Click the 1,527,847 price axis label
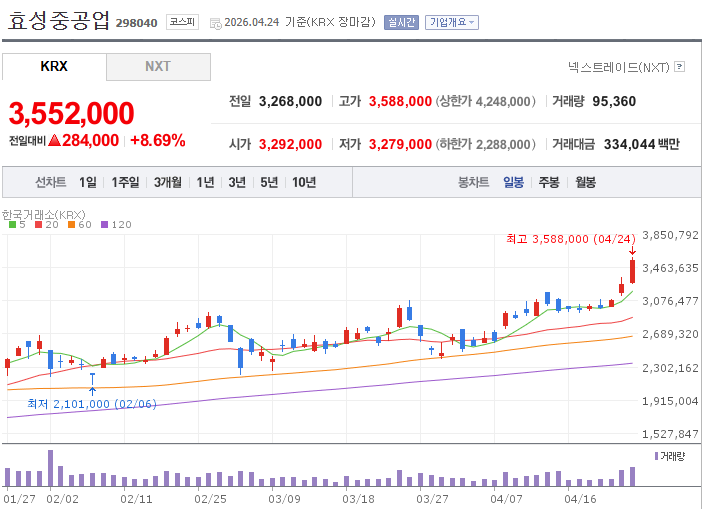702x509 pixels. pos(670,434)
